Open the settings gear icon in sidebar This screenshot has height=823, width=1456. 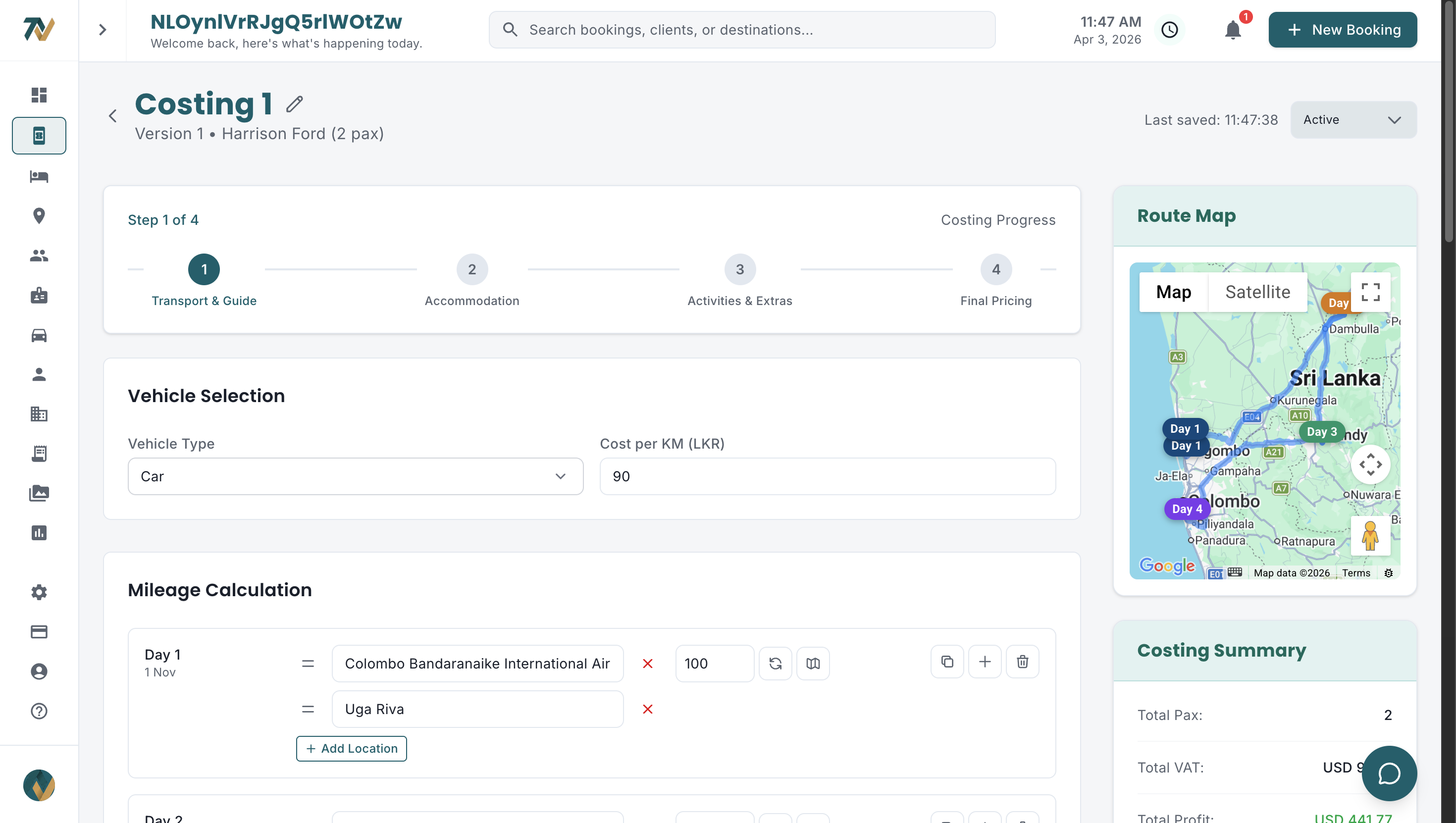coord(39,592)
